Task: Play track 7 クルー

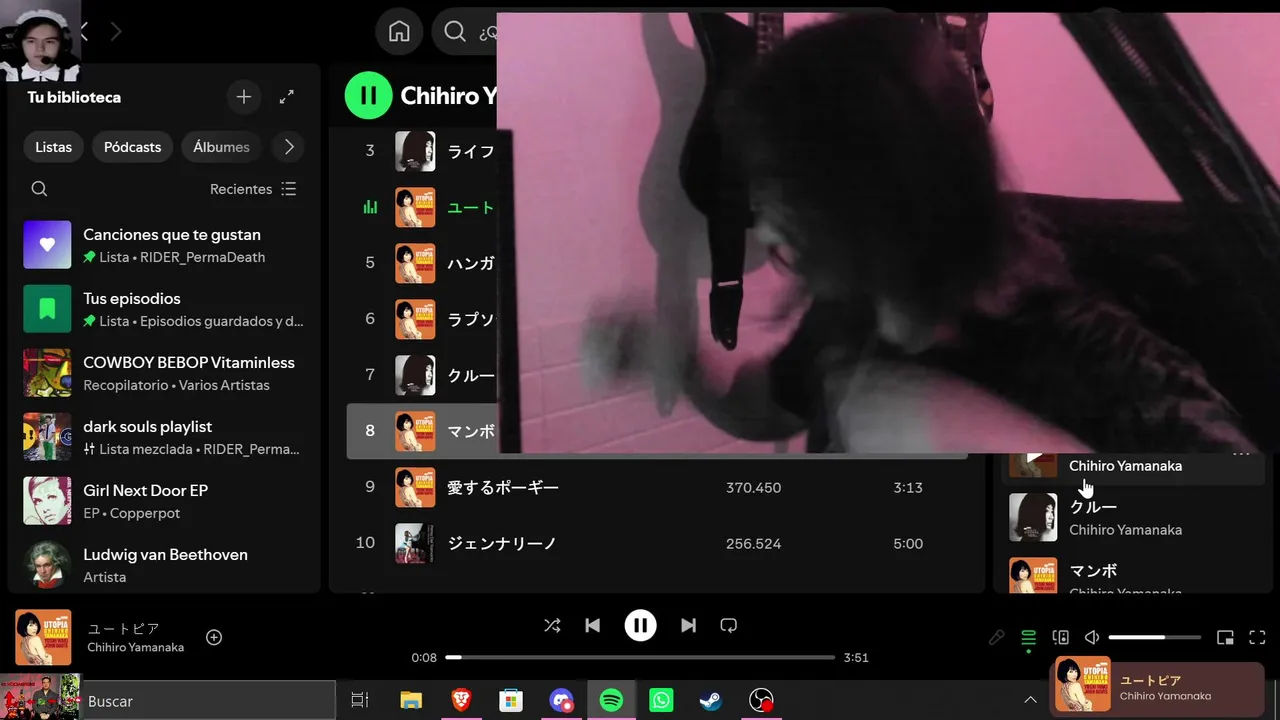Action: point(422,375)
